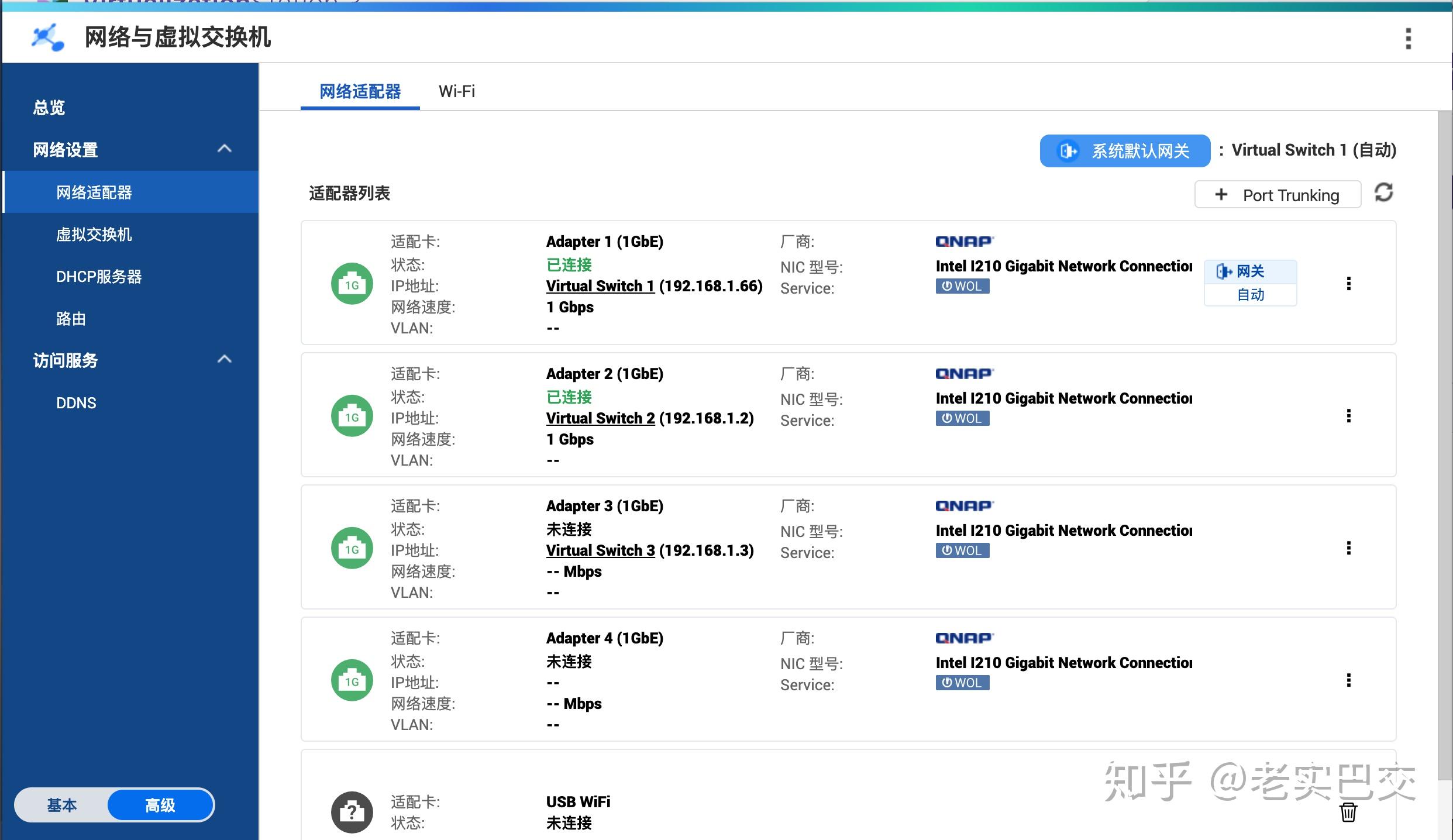Click 未连接 status of Adapter 4
1453x840 pixels.
click(569, 662)
